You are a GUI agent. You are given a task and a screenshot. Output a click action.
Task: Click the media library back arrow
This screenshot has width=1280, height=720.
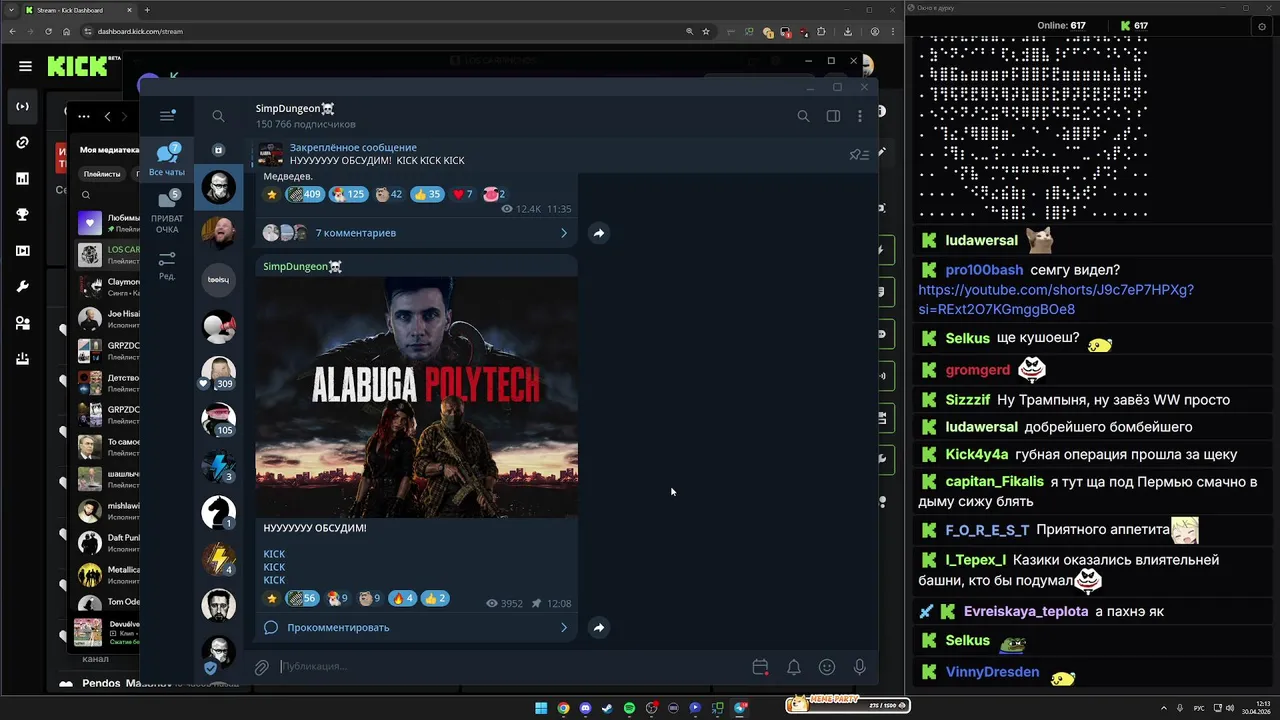click(x=108, y=117)
